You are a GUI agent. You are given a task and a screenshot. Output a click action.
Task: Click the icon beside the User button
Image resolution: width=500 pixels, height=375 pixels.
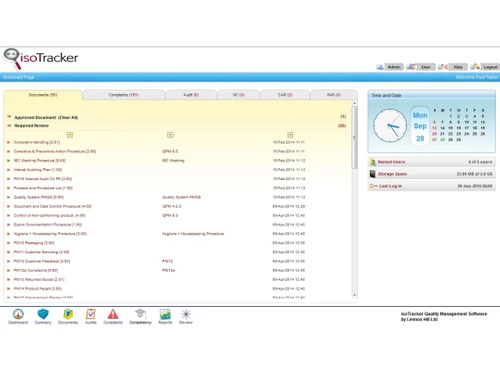pyautogui.click(x=411, y=67)
